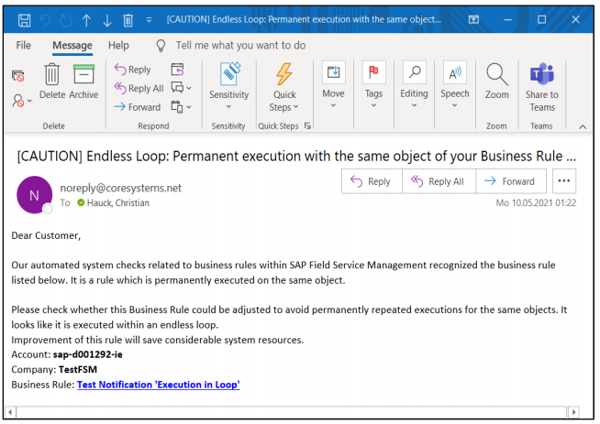Image resolution: width=600 pixels, height=424 pixels.
Task: Save the message using the floppy disk icon
Action: point(24,20)
